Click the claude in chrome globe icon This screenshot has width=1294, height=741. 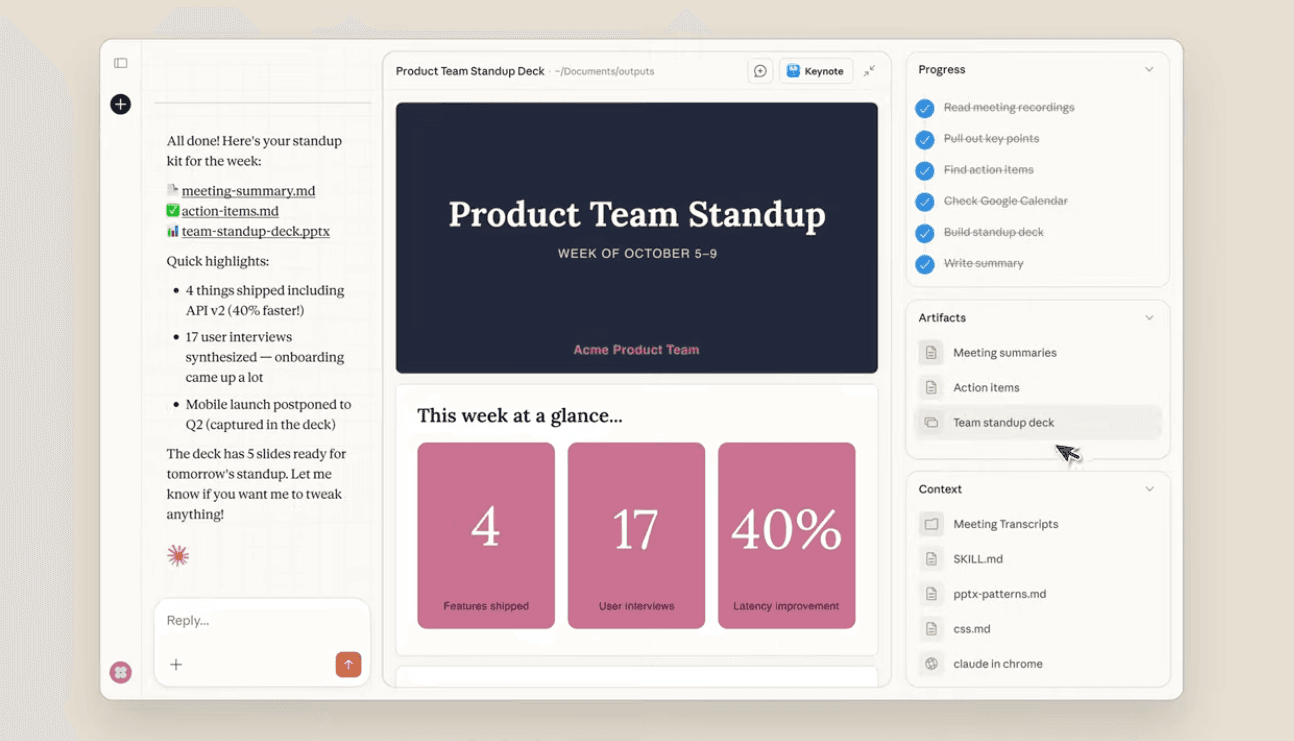click(931, 664)
